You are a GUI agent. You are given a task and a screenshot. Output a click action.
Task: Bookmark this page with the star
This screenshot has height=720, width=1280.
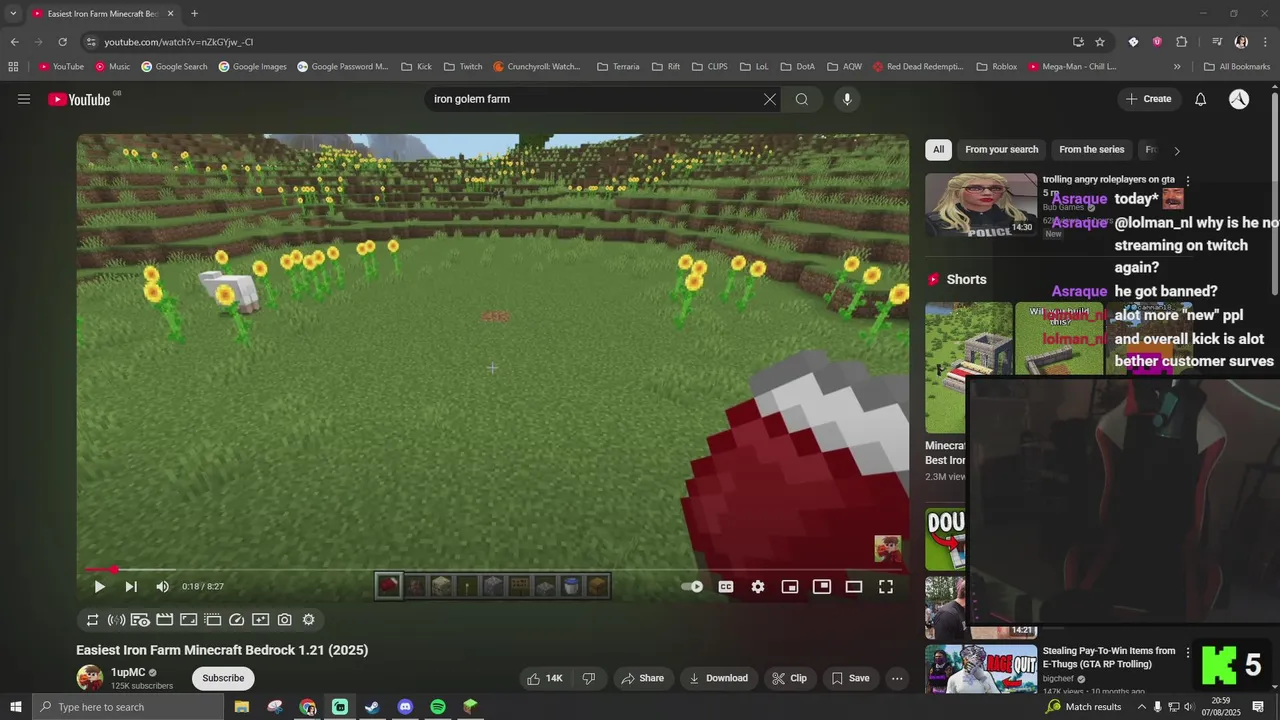pyautogui.click(x=1100, y=42)
